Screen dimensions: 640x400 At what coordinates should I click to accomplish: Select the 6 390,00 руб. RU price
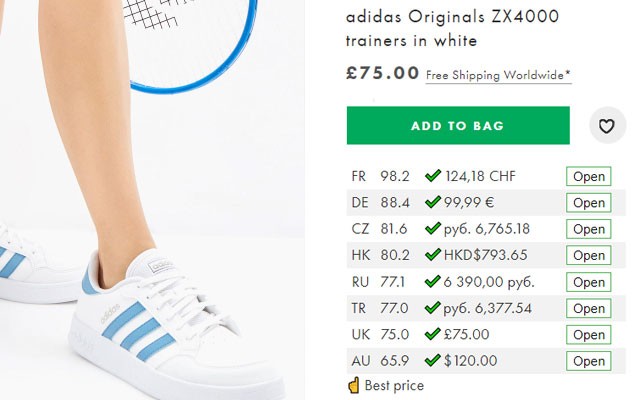pos(489,281)
